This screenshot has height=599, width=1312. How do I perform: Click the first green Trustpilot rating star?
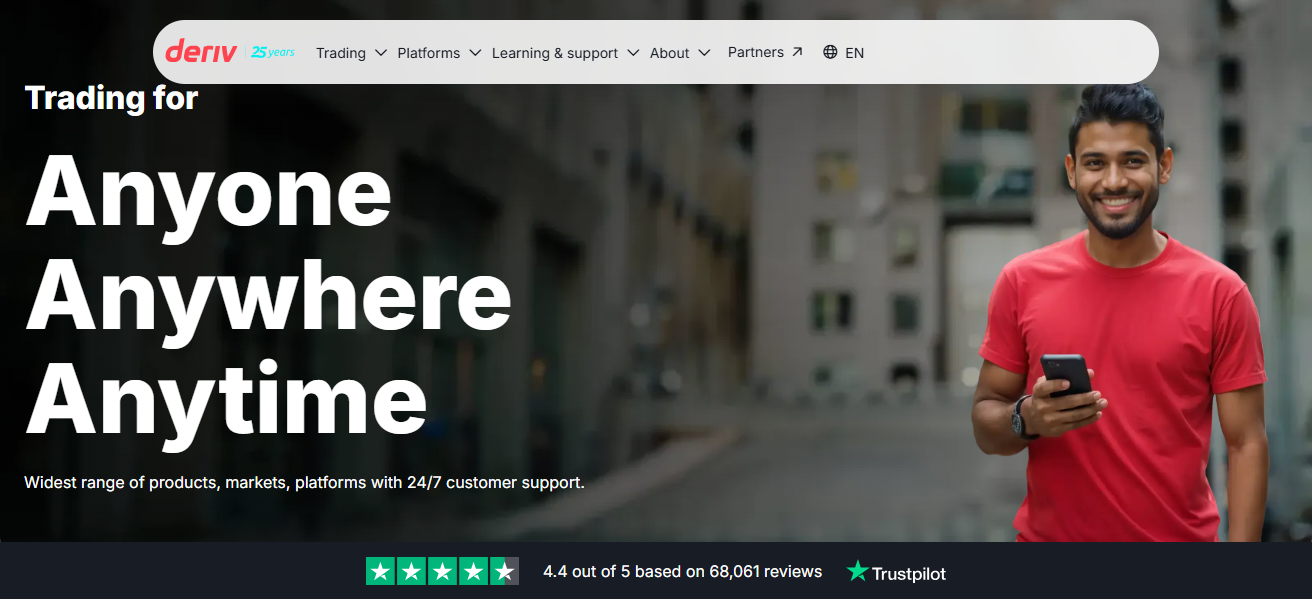pyautogui.click(x=380, y=572)
